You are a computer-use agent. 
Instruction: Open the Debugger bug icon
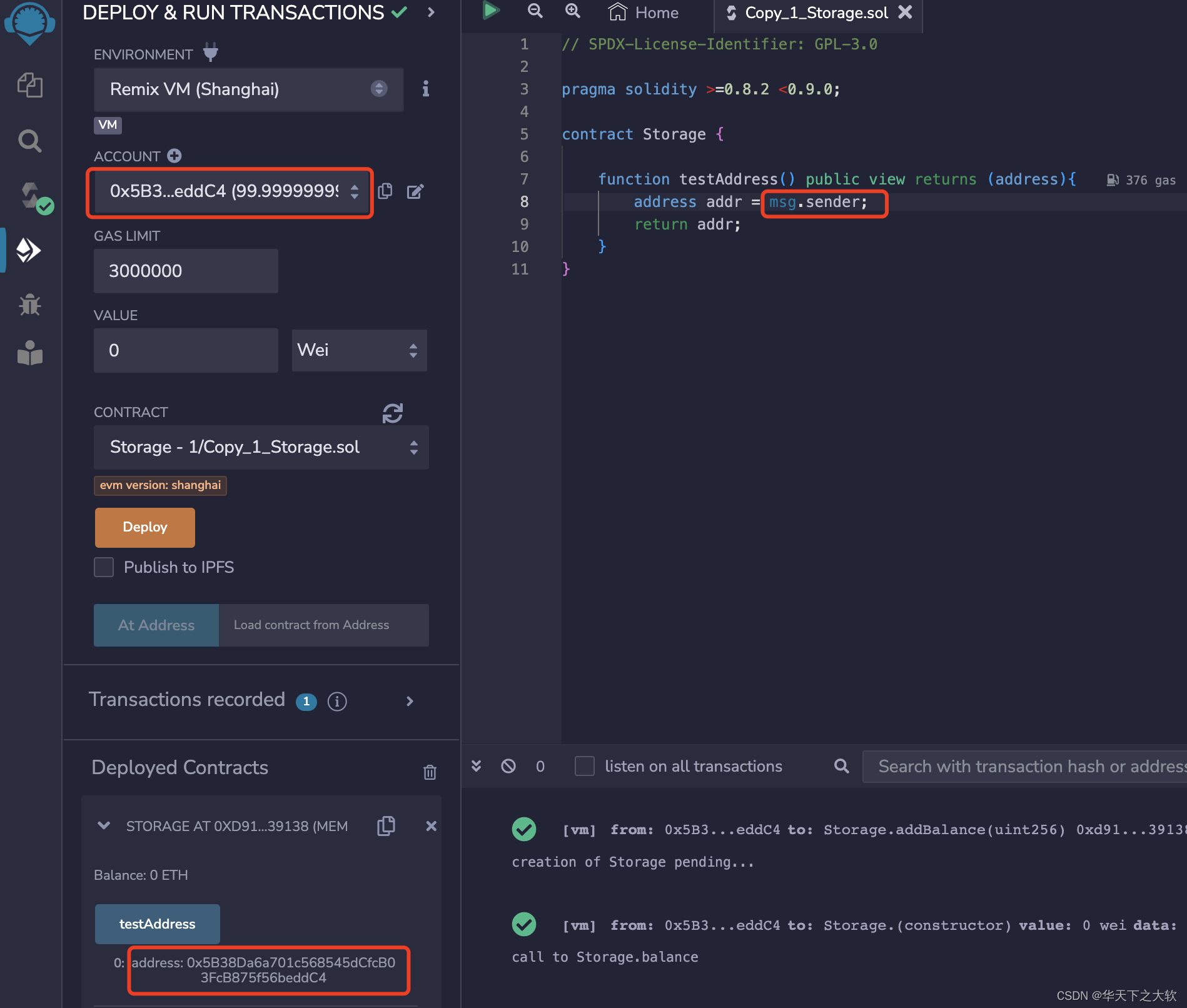(29, 305)
